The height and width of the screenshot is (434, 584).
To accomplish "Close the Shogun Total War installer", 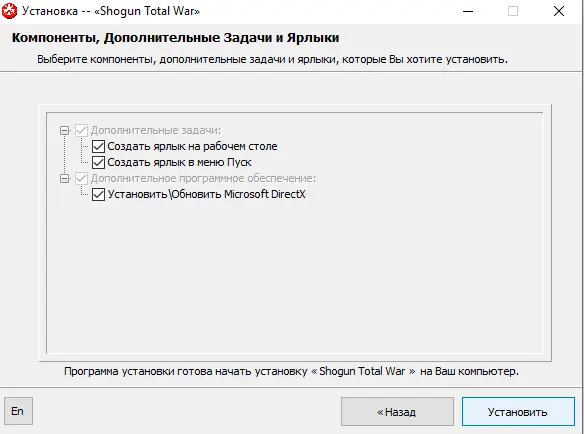I will (559, 11).
